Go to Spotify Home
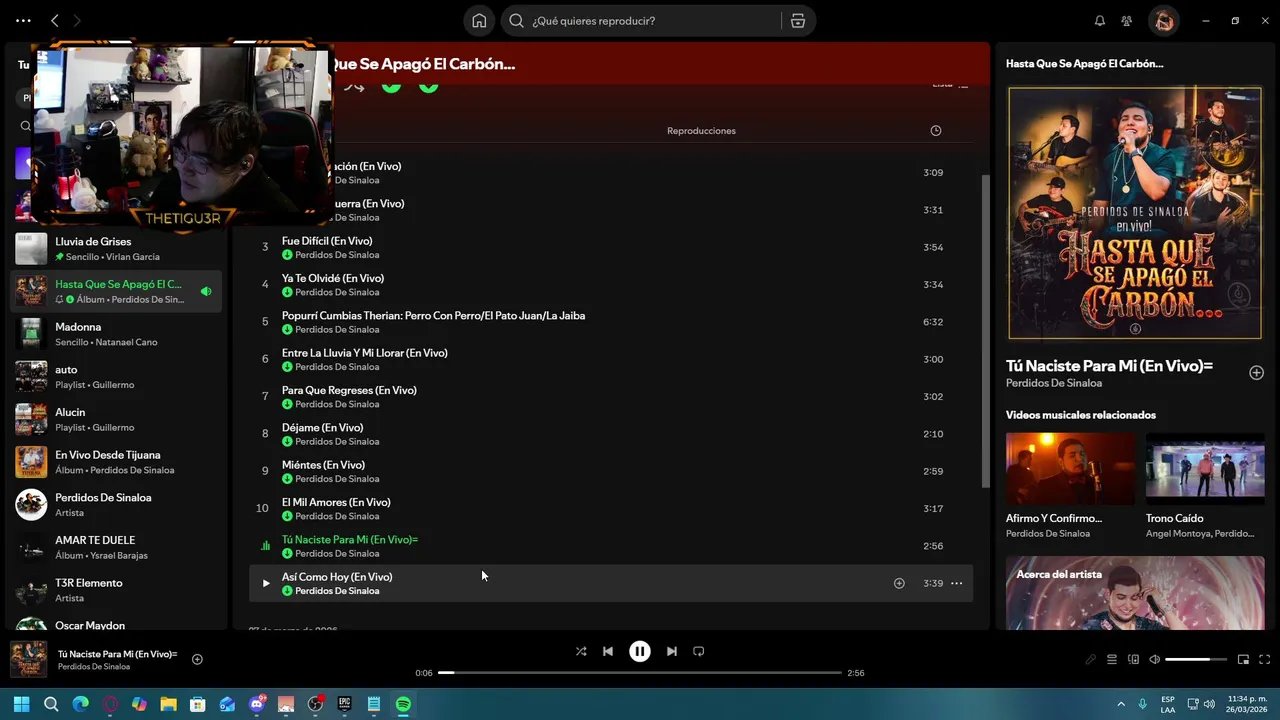Screen dimensions: 1280x720 coord(479,21)
